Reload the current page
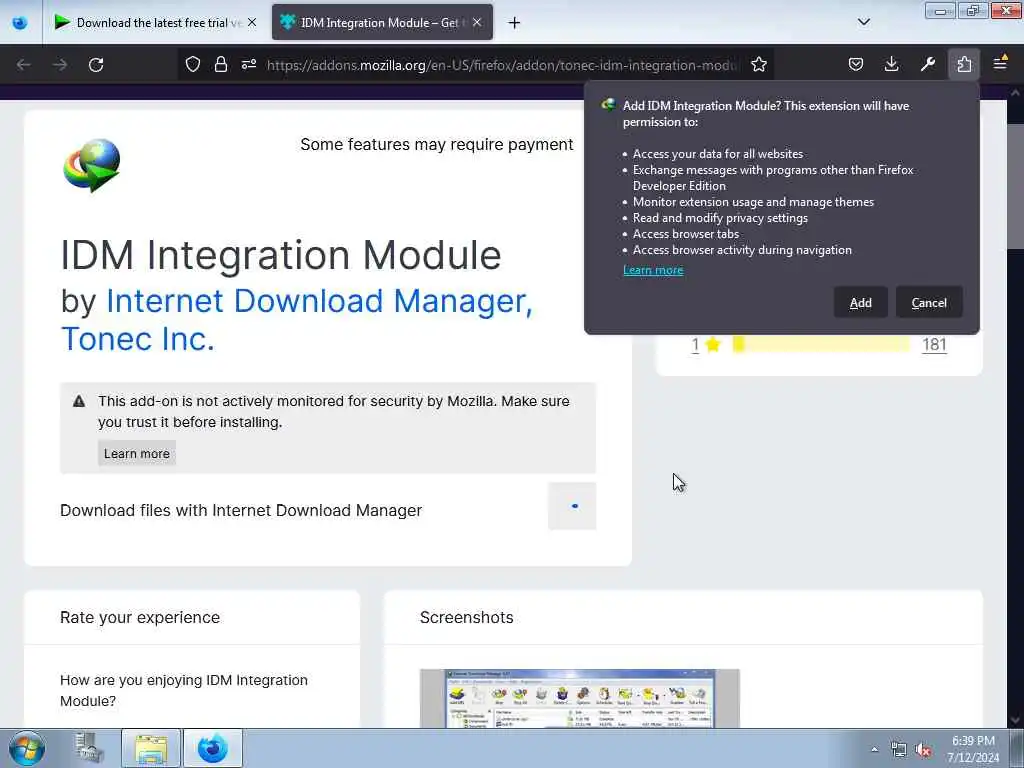The image size is (1024, 768). pos(96,65)
